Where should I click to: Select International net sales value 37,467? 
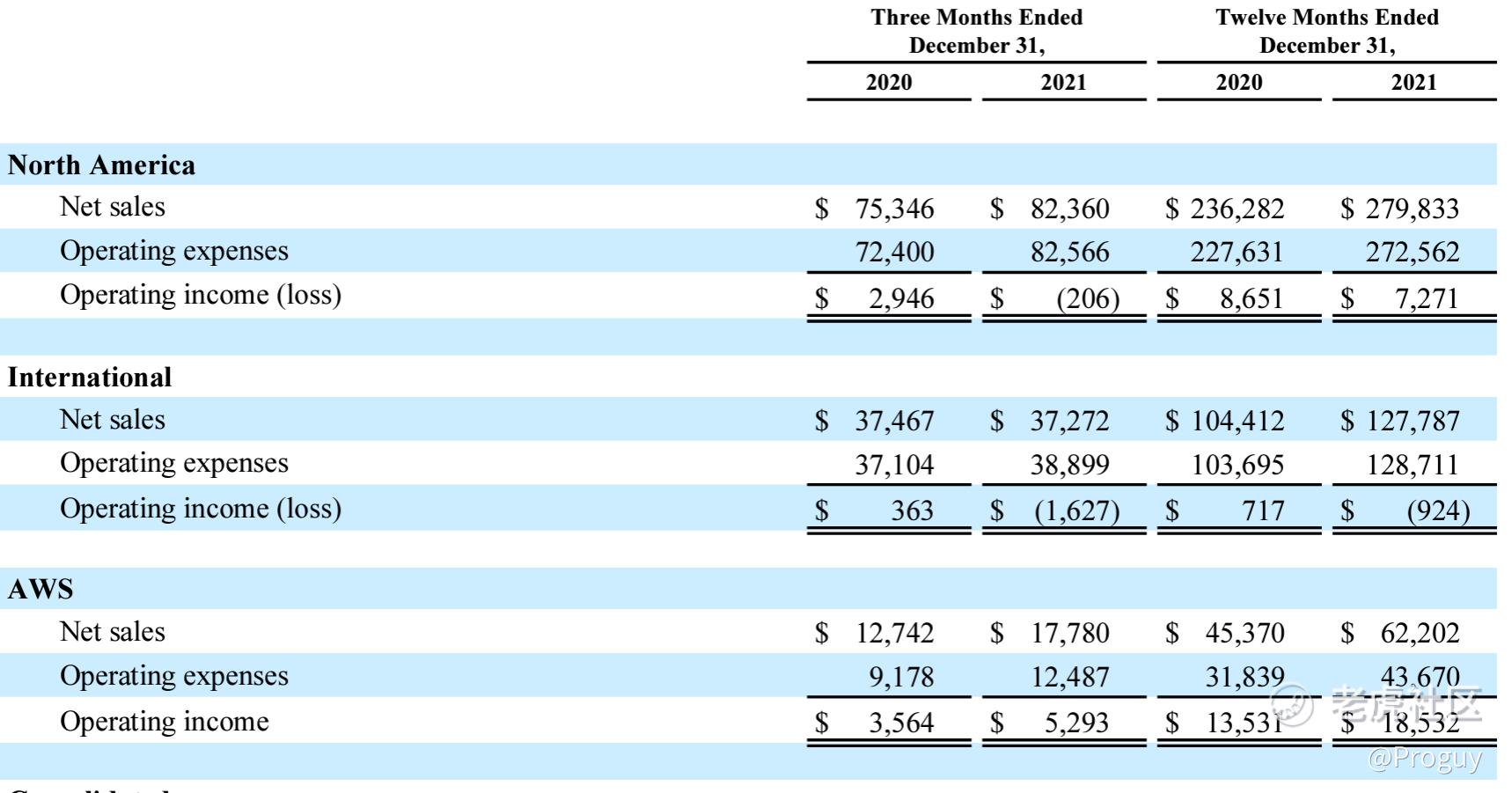pos(894,421)
